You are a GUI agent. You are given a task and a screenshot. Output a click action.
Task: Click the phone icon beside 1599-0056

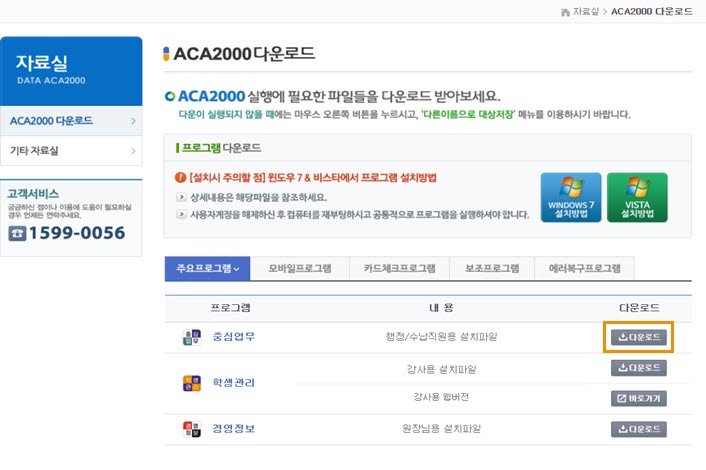tap(19, 233)
